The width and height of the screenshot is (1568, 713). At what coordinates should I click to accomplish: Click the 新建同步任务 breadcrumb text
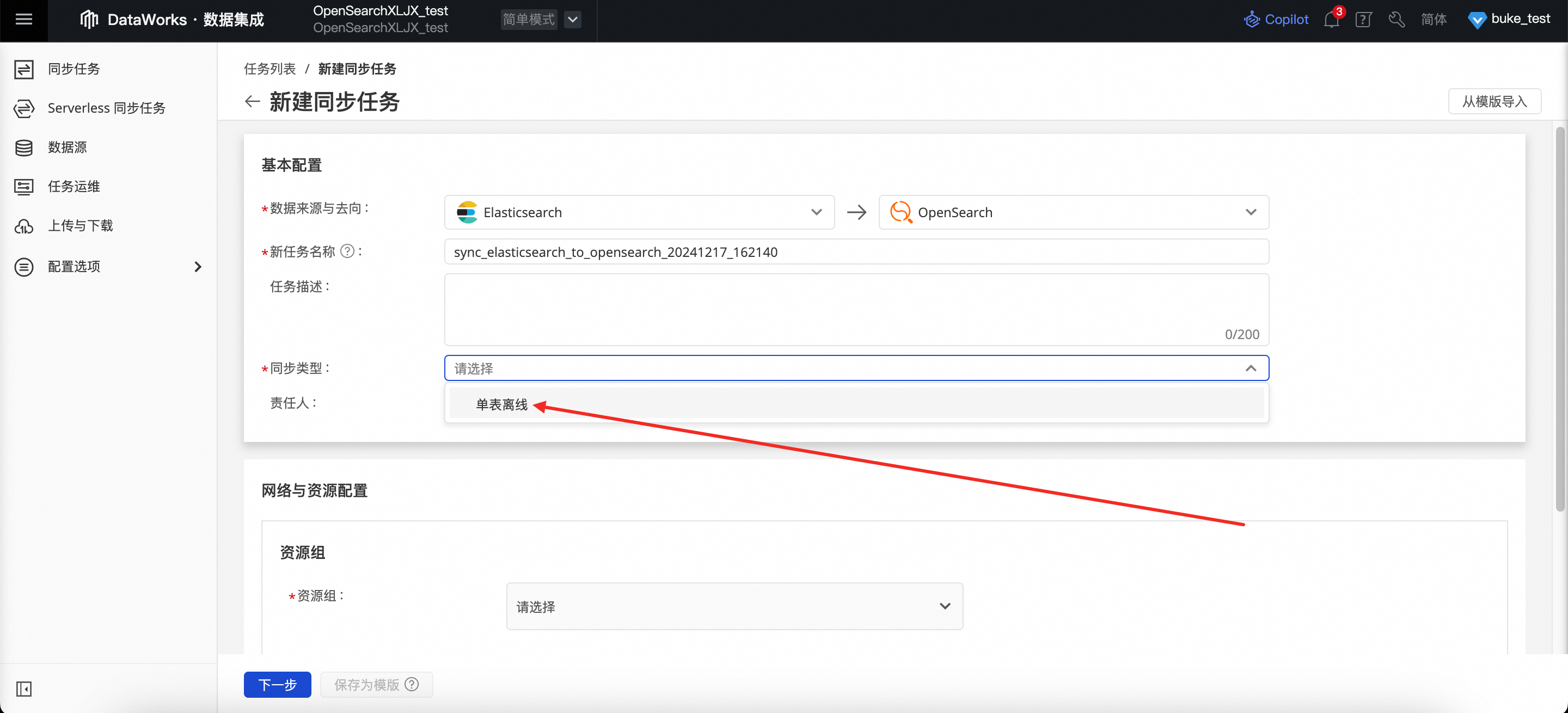[357, 69]
